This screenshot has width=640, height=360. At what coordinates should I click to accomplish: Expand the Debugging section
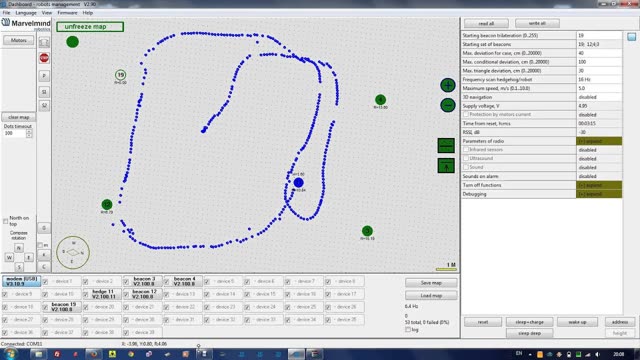point(599,194)
